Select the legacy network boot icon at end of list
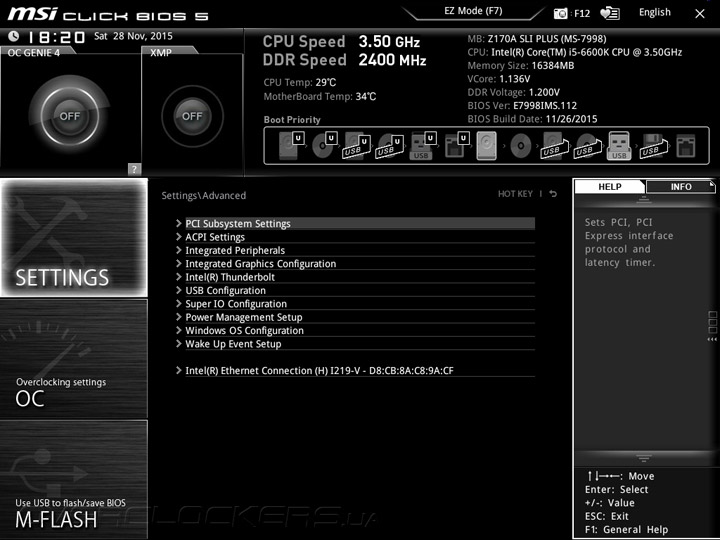 tap(686, 146)
